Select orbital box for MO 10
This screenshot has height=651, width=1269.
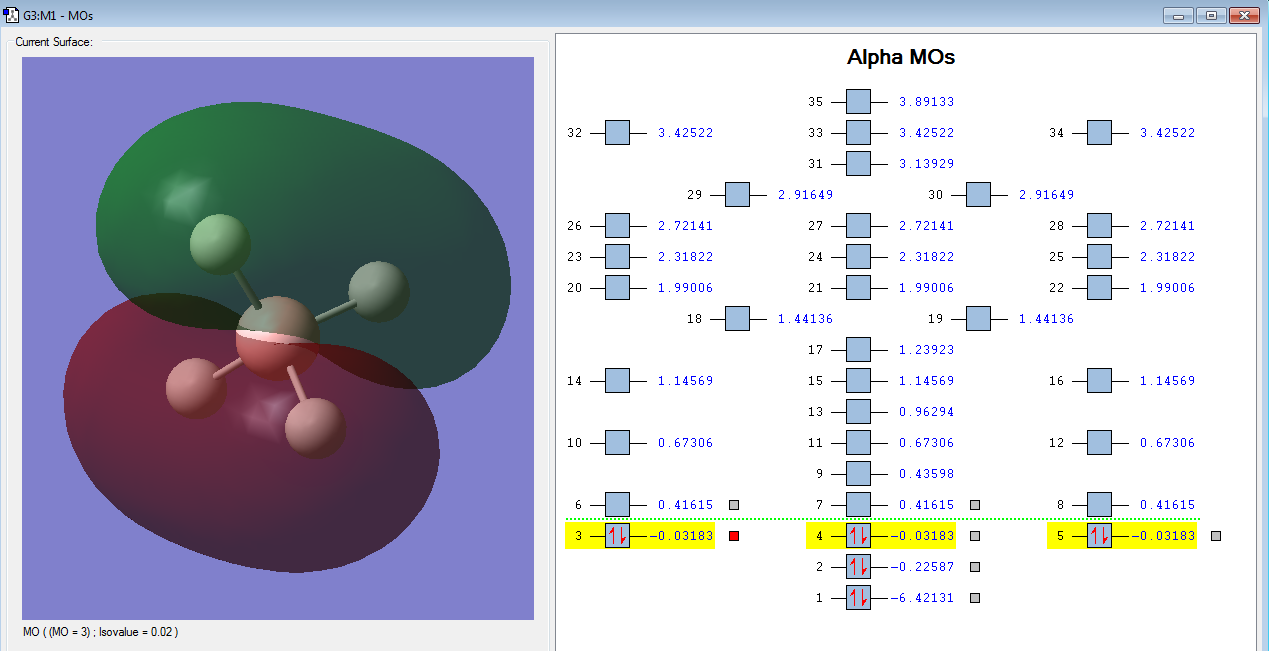617,443
